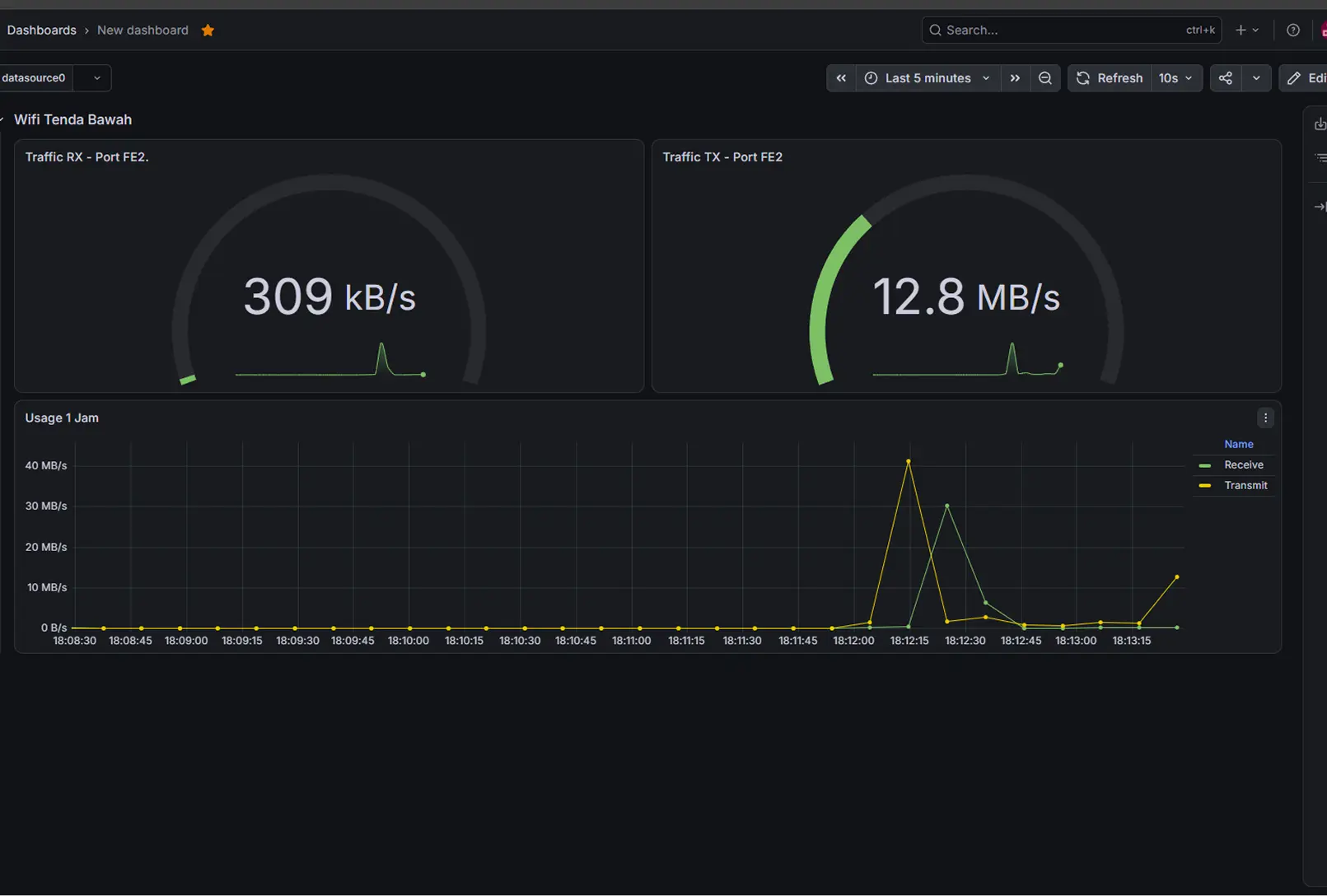Open the Usage 1 Jam panel menu

pos(1266,418)
